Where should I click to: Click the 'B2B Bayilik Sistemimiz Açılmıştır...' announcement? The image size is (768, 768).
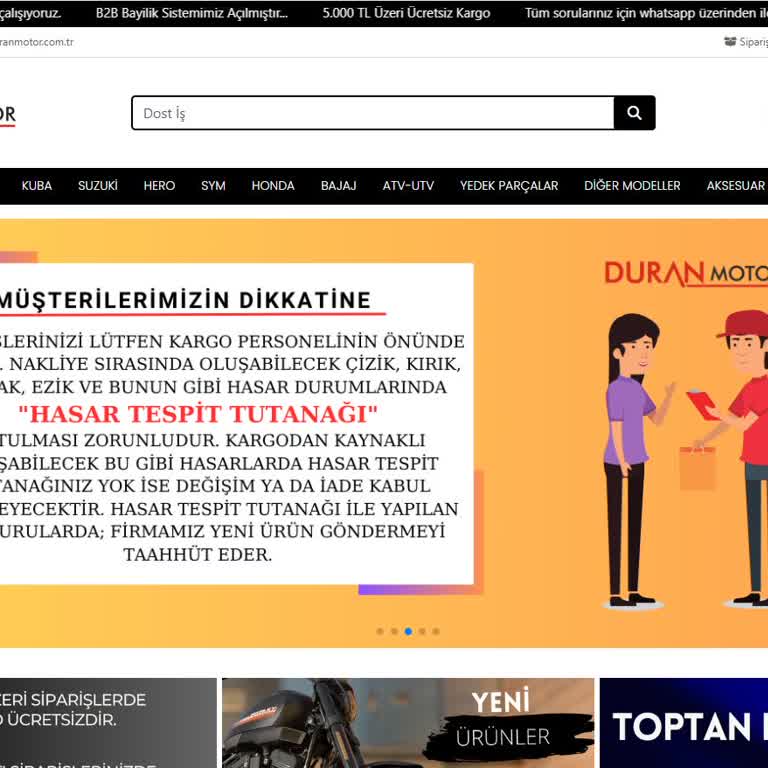[192, 13]
